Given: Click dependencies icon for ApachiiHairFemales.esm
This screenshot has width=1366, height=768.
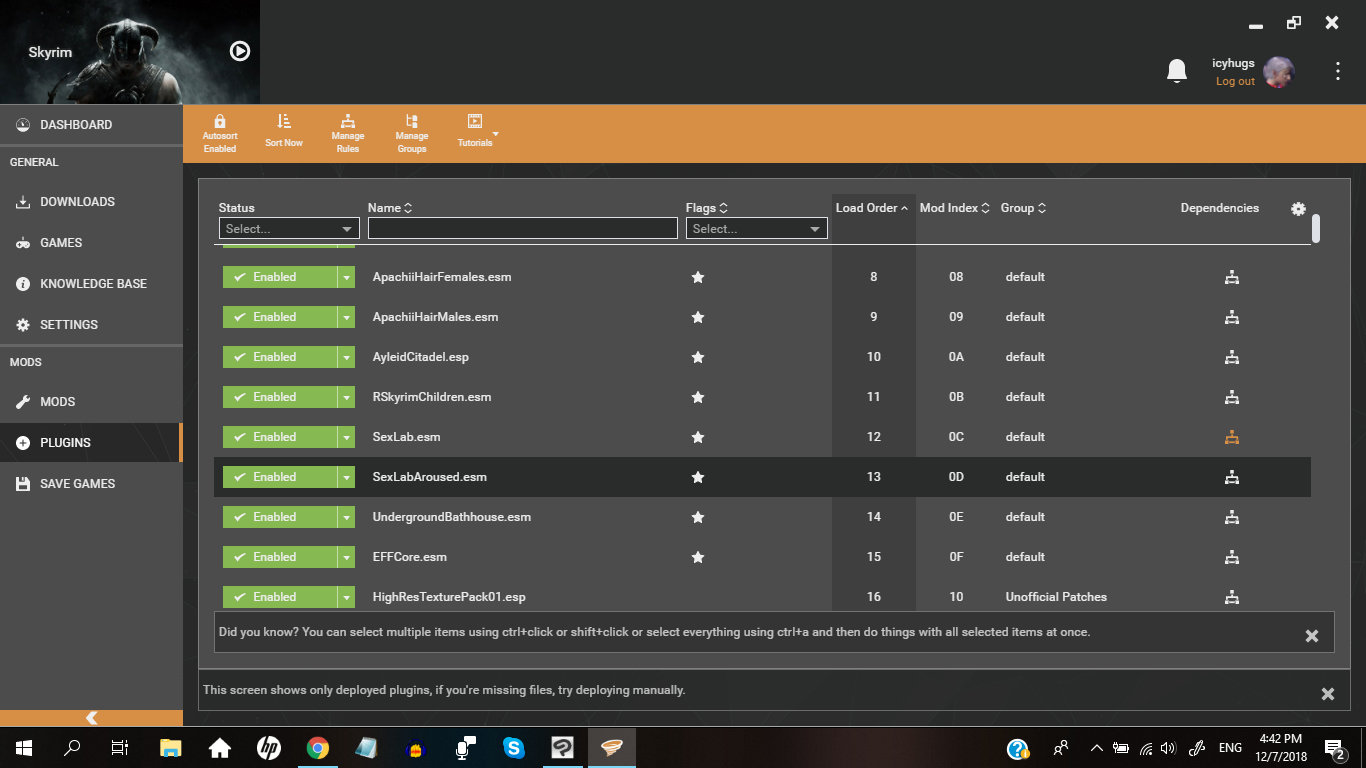Looking at the screenshot, I should [1232, 277].
